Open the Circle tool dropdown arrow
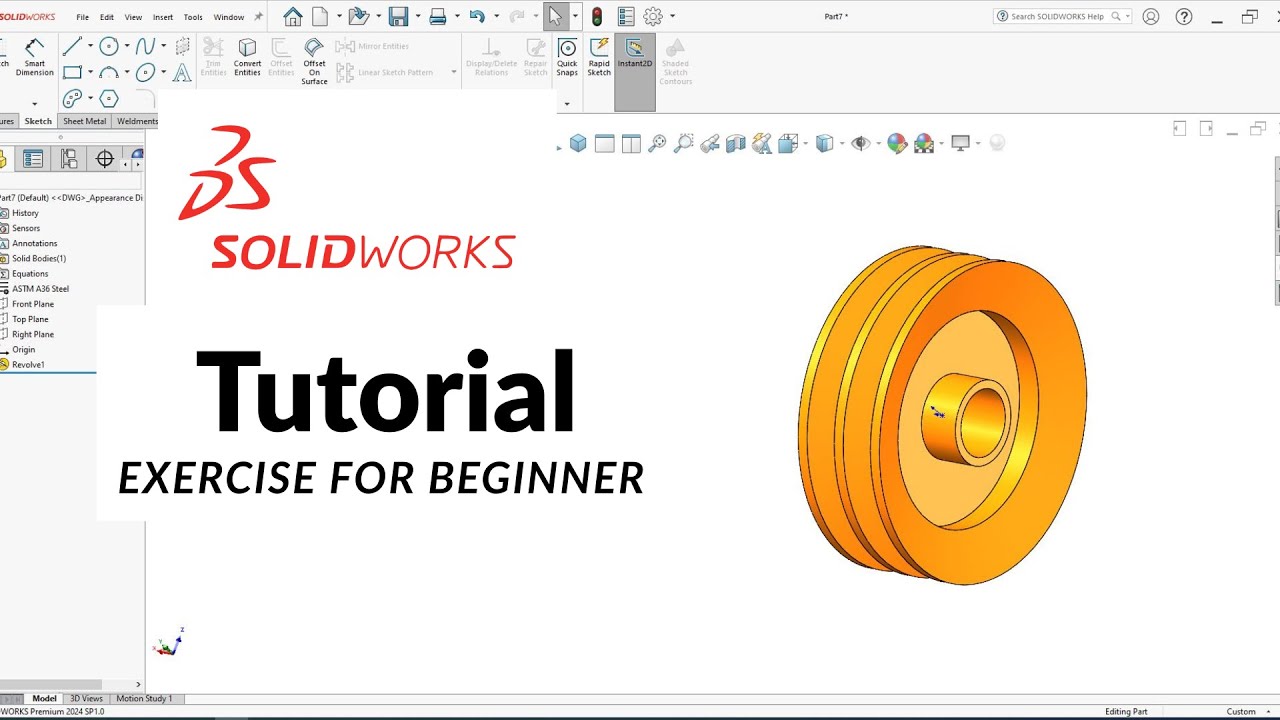Viewport: 1280px width, 720px height. click(127, 46)
